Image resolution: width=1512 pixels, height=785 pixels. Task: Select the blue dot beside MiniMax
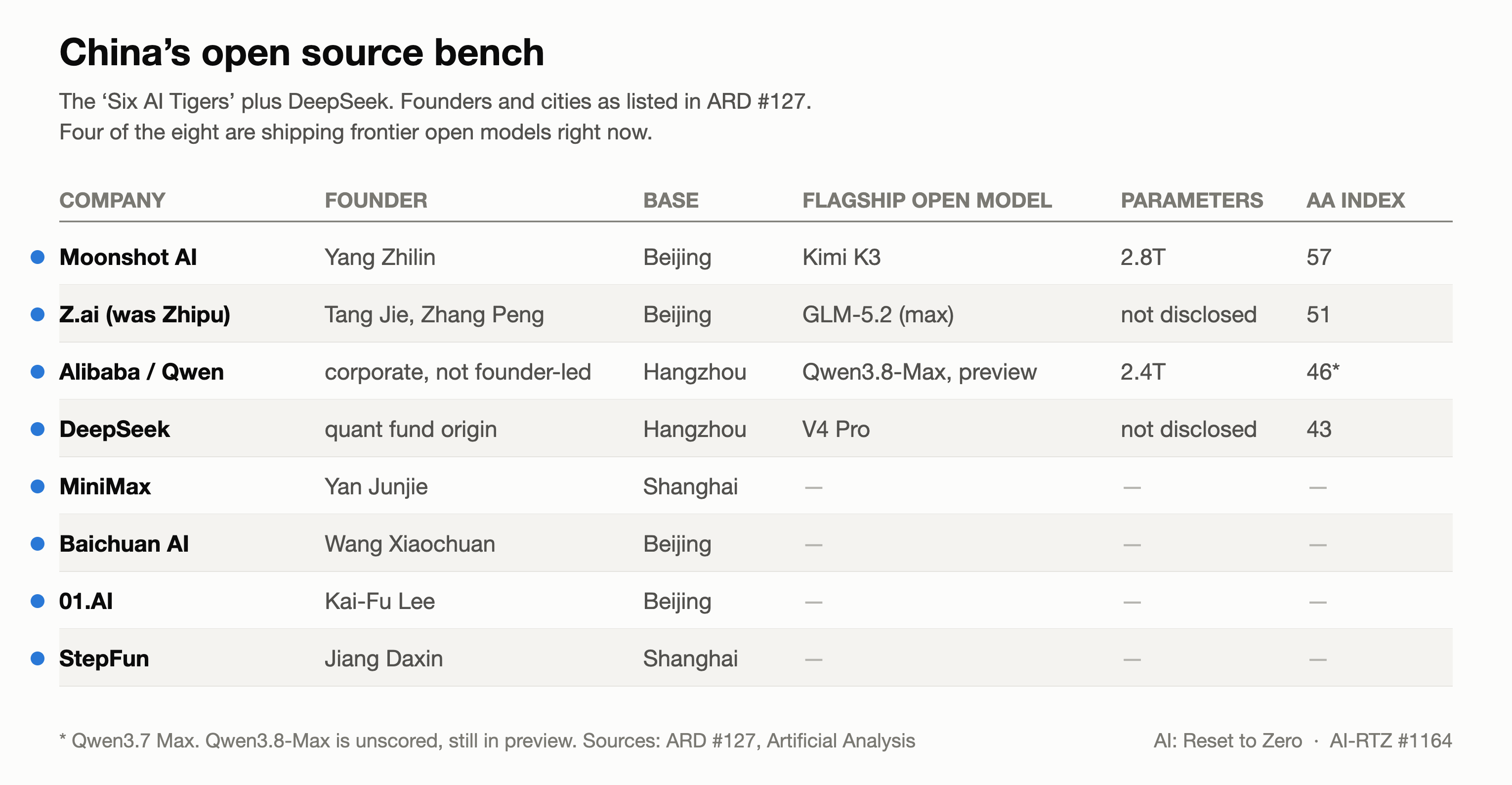(38, 486)
